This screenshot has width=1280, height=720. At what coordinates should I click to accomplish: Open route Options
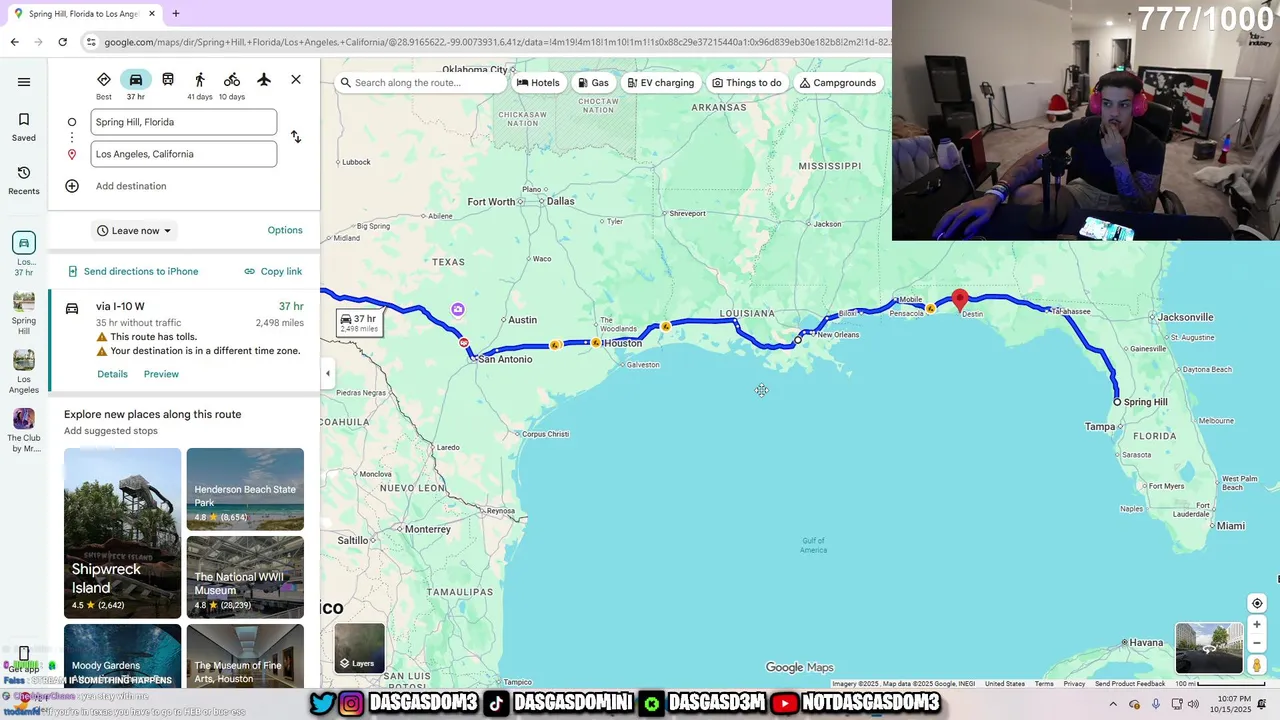pyautogui.click(x=285, y=230)
